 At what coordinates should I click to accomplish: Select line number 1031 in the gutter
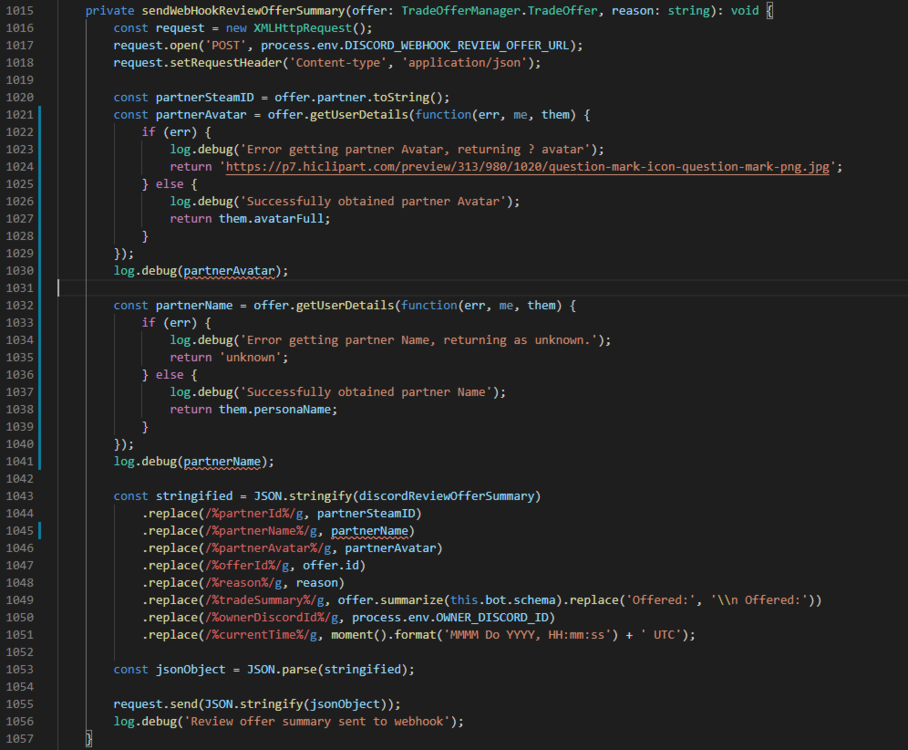pos(19,288)
